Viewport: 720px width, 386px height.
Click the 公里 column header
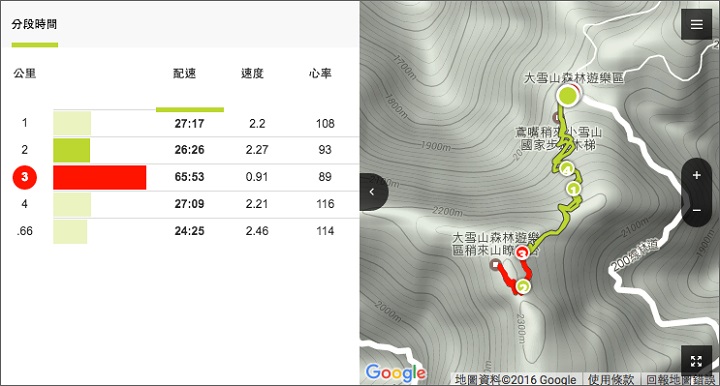pyautogui.click(x=25, y=73)
